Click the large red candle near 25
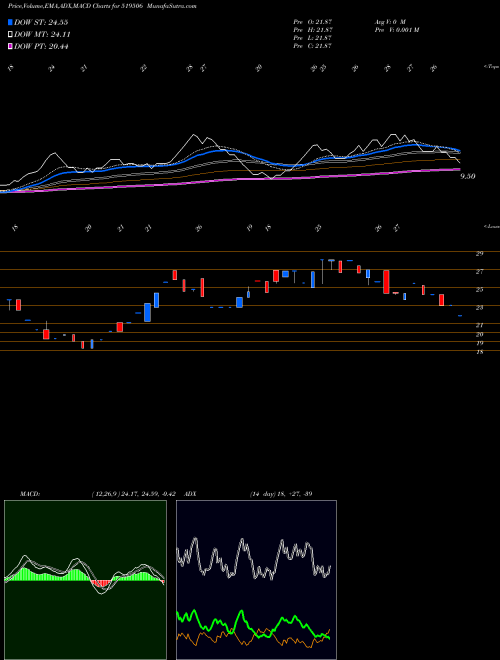This screenshot has width=500, height=660. (386, 282)
